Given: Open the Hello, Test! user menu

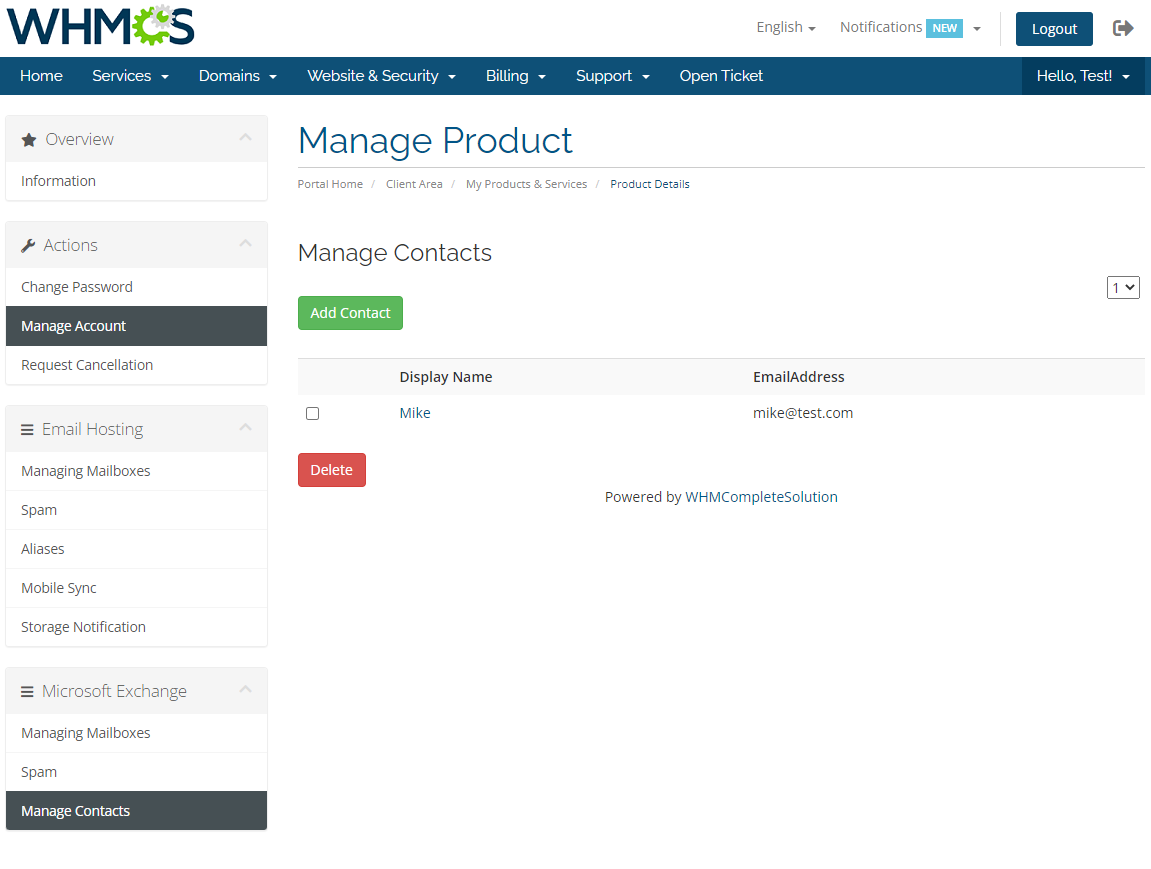Looking at the screenshot, I should pos(1083,76).
